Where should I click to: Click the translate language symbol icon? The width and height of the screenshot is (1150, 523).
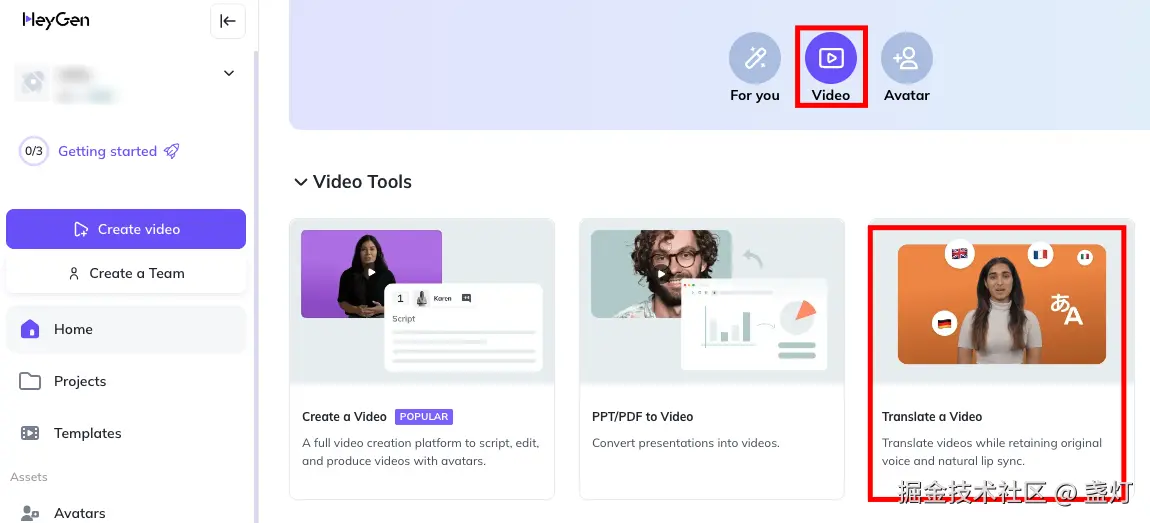[x=1066, y=308]
